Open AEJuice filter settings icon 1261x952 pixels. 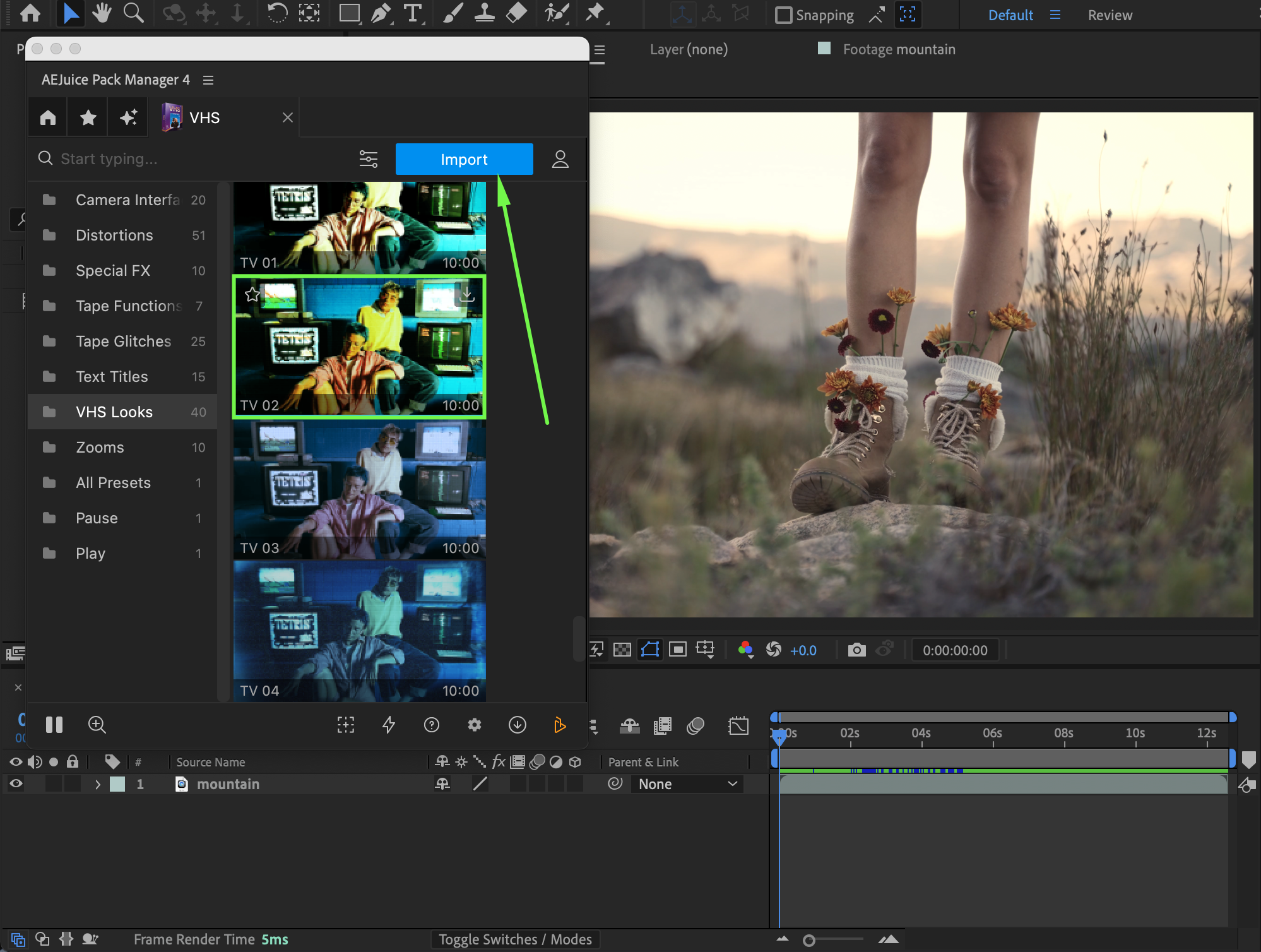point(369,159)
